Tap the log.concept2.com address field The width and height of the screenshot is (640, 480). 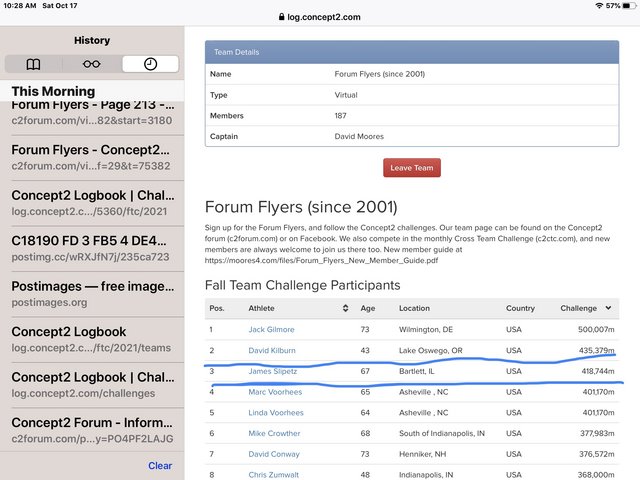pyautogui.click(x=320, y=17)
